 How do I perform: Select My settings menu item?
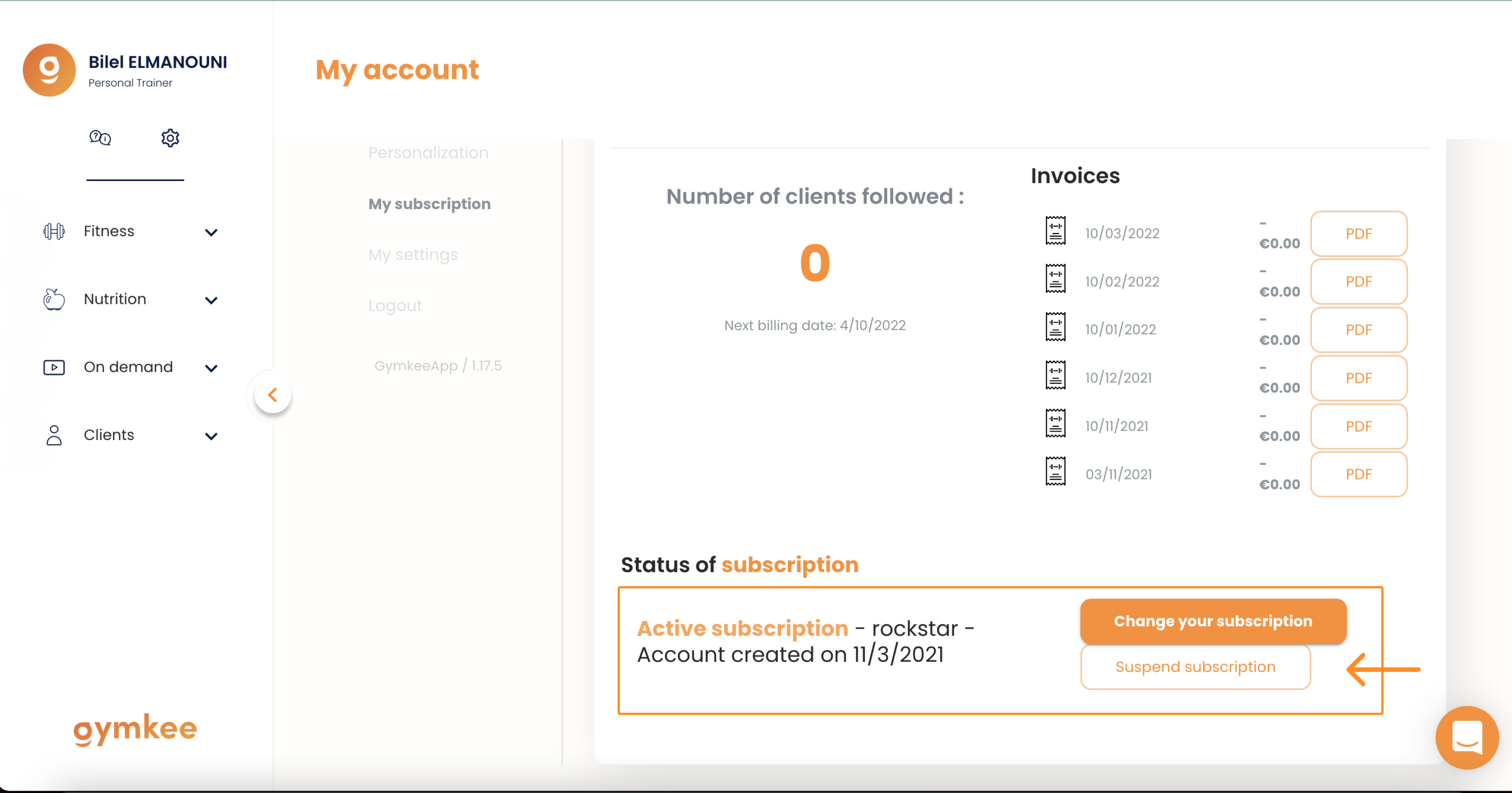coord(412,255)
